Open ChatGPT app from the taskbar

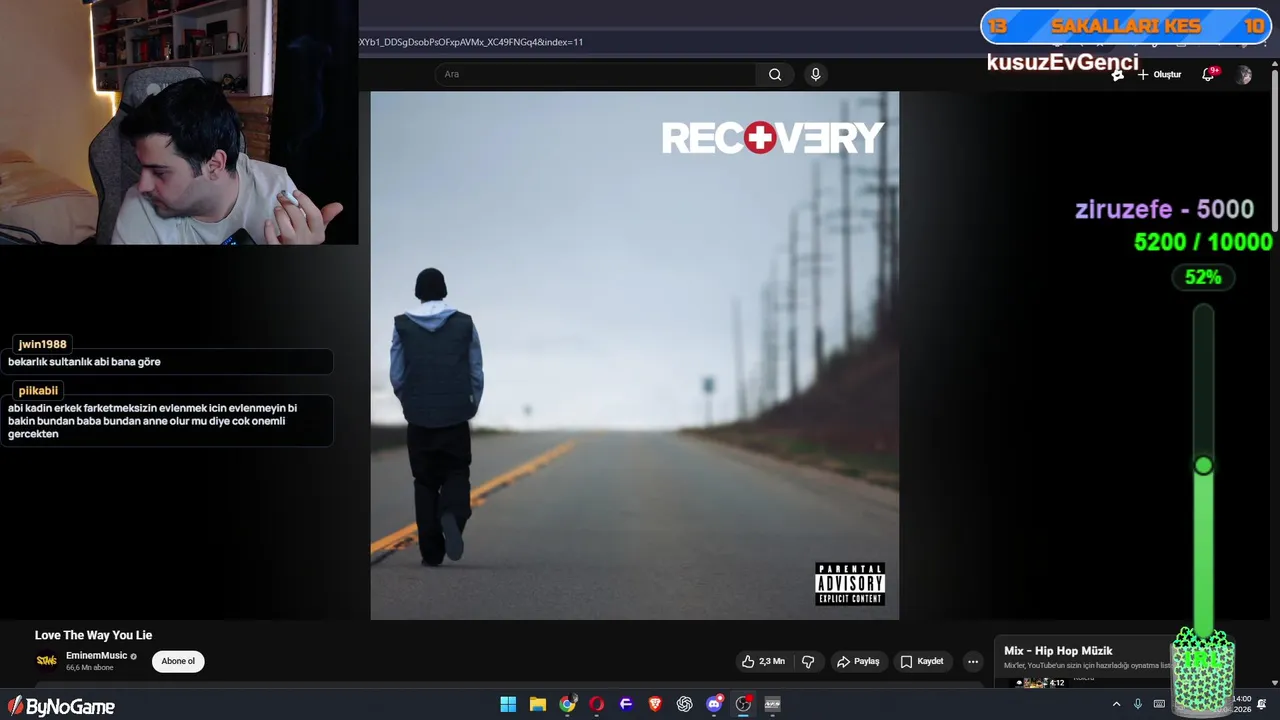point(685,704)
